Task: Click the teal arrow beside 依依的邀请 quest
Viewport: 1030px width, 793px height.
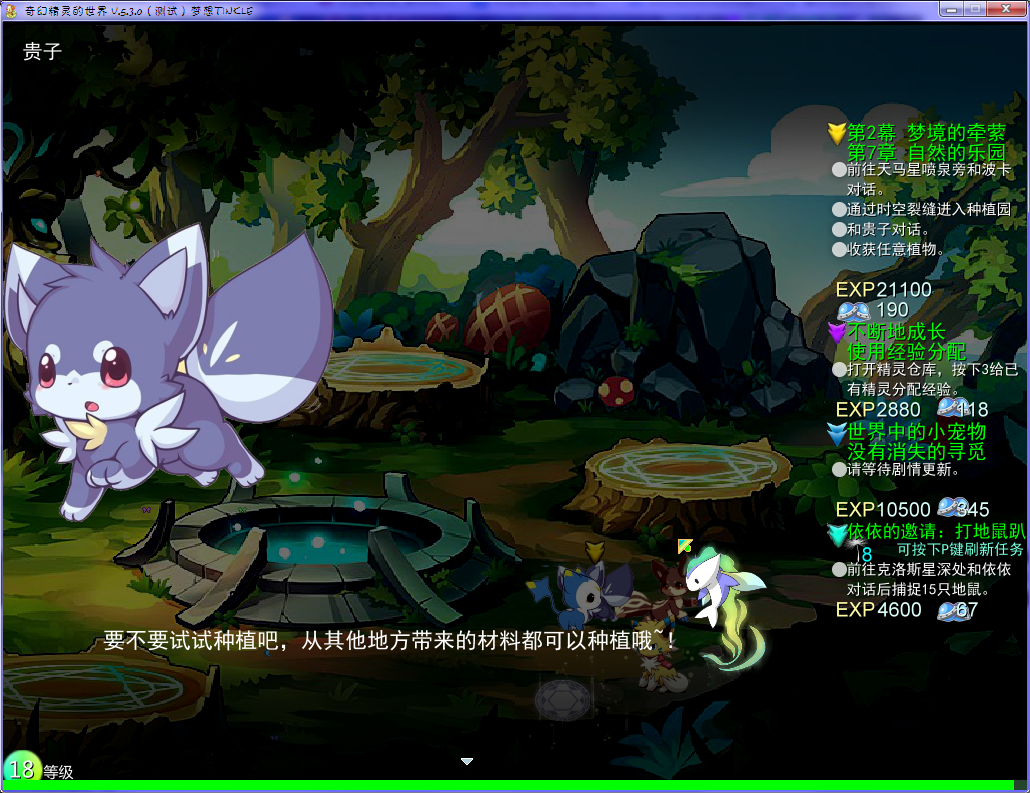Action: (837, 533)
